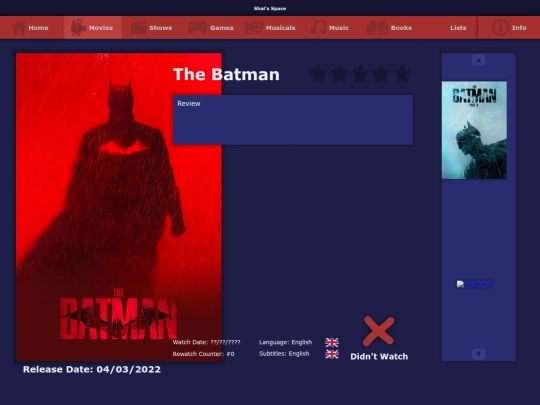The height and width of the screenshot is (405, 540).
Task: Go to the Books section
Action: point(389,28)
